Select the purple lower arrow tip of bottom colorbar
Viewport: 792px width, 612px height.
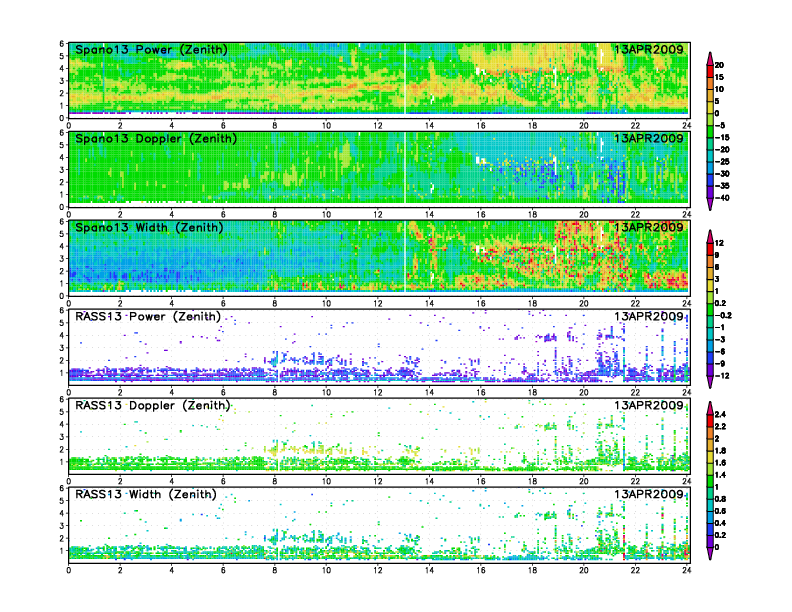pos(710,553)
